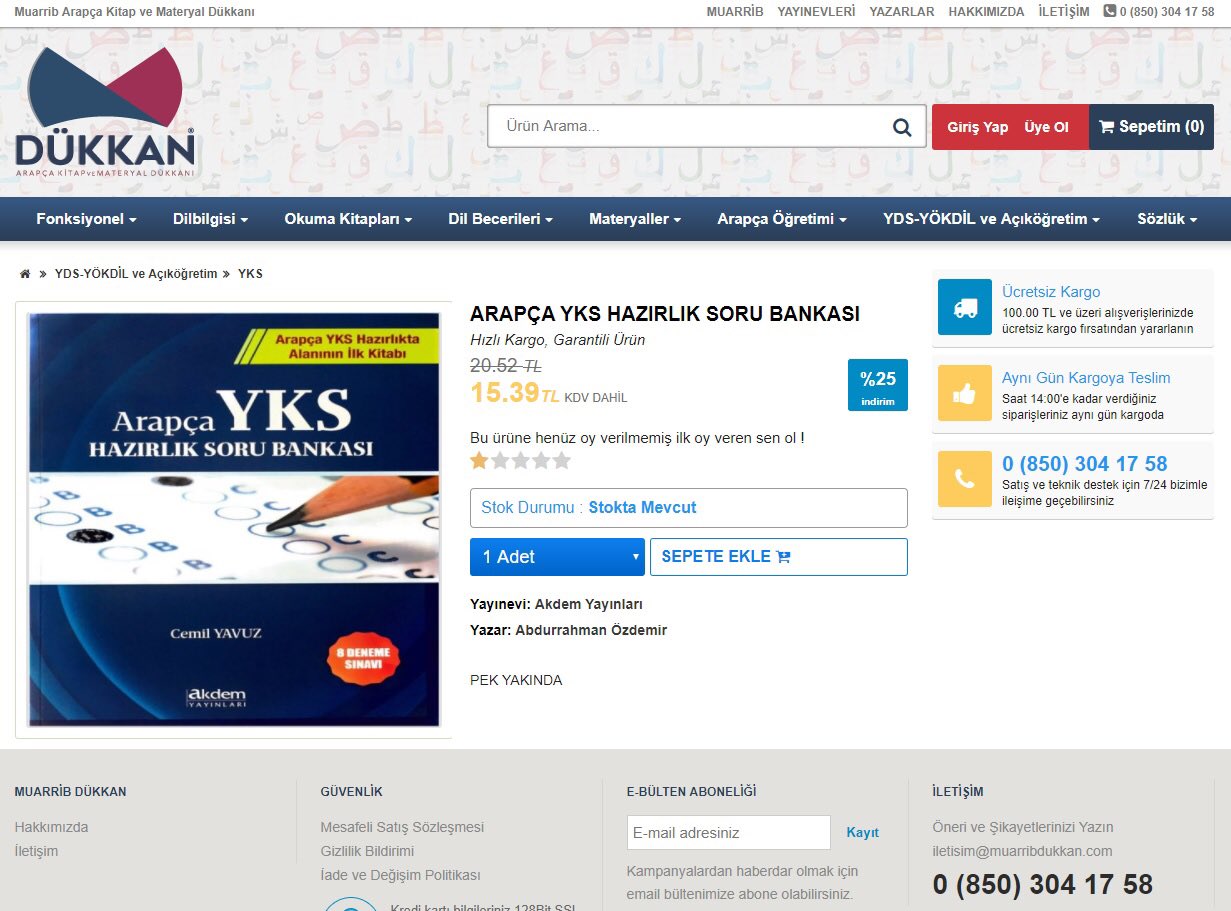The image size is (1231, 911).
Task: Open the Sepetim (0) cart
Action: (1152, 127)
